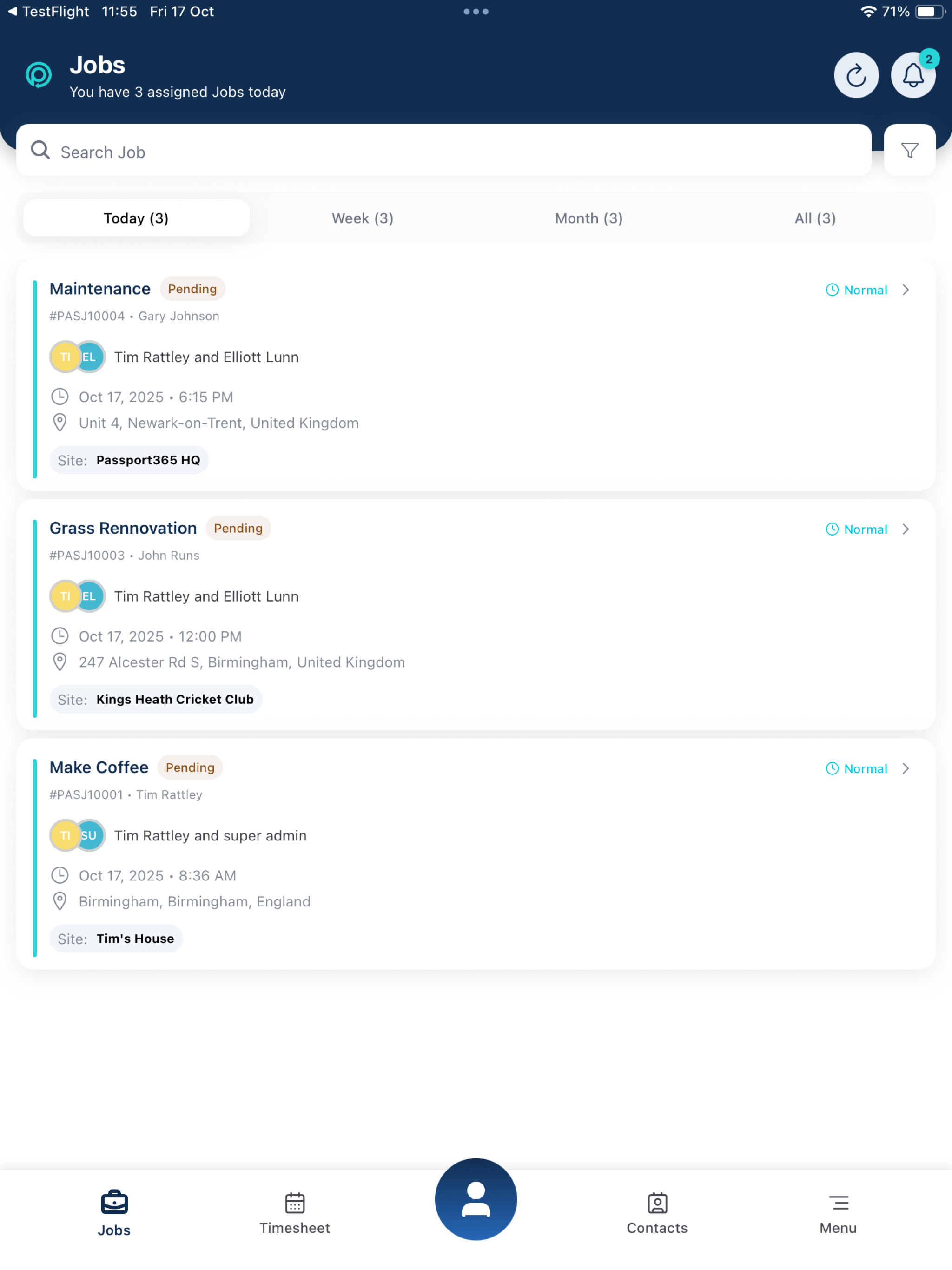Expand Maintenance job with chevron arrow
The image size is (952, 1270).
[906, 290]
